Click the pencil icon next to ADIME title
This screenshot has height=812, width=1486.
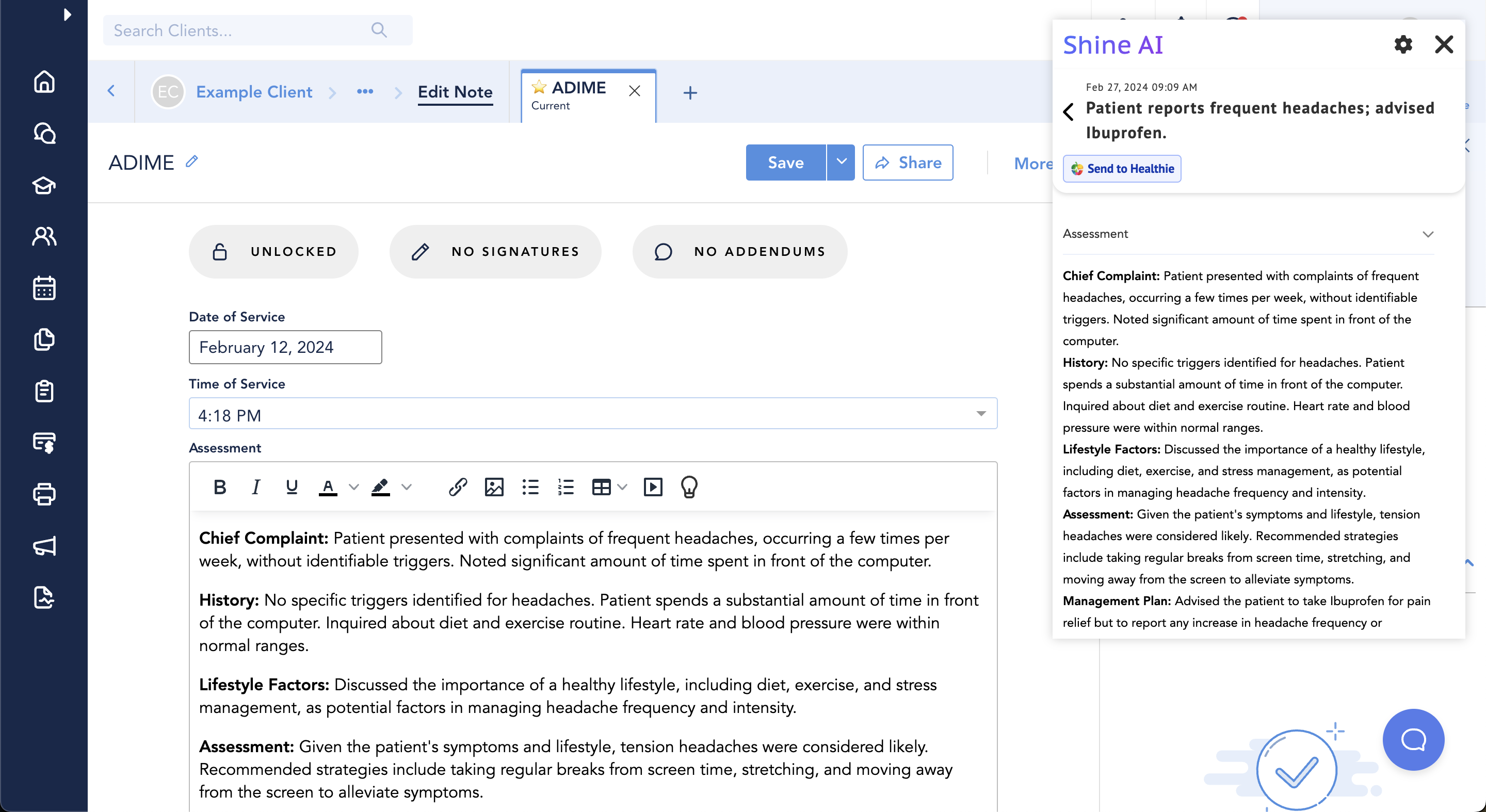192,161
